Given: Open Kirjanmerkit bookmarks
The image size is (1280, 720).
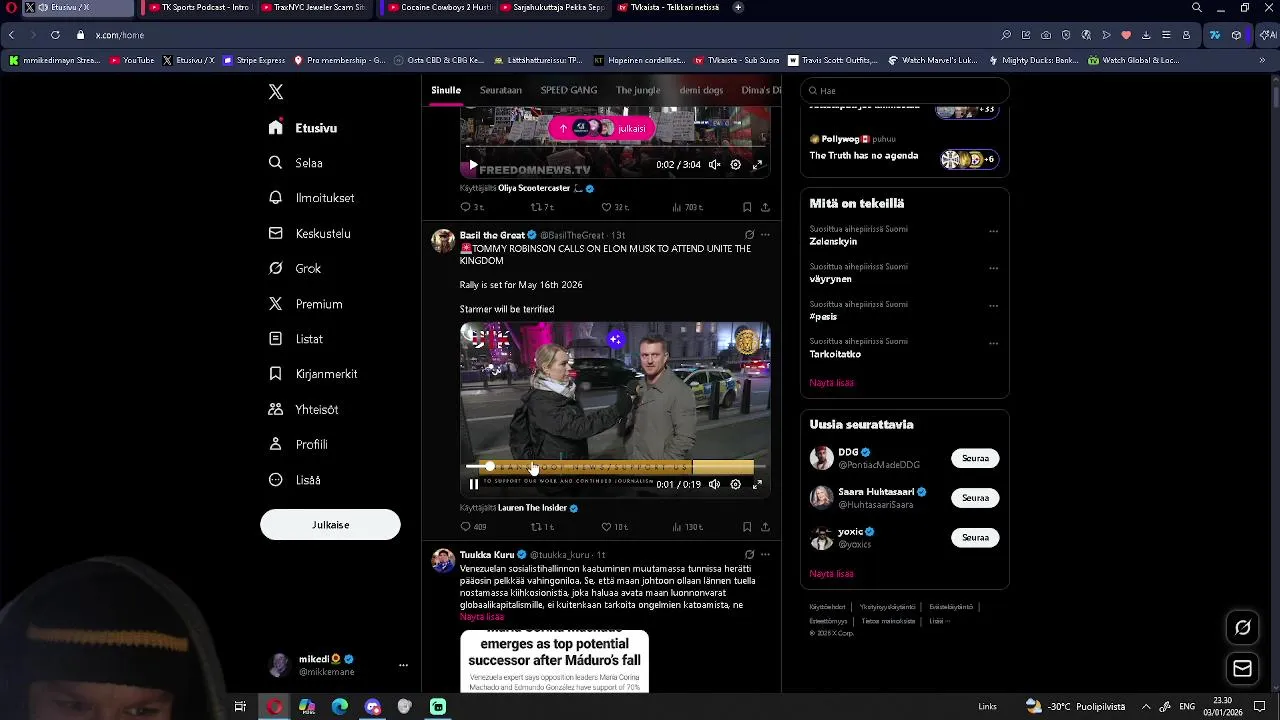Looking at the screenshot, I should click(313, 374).
